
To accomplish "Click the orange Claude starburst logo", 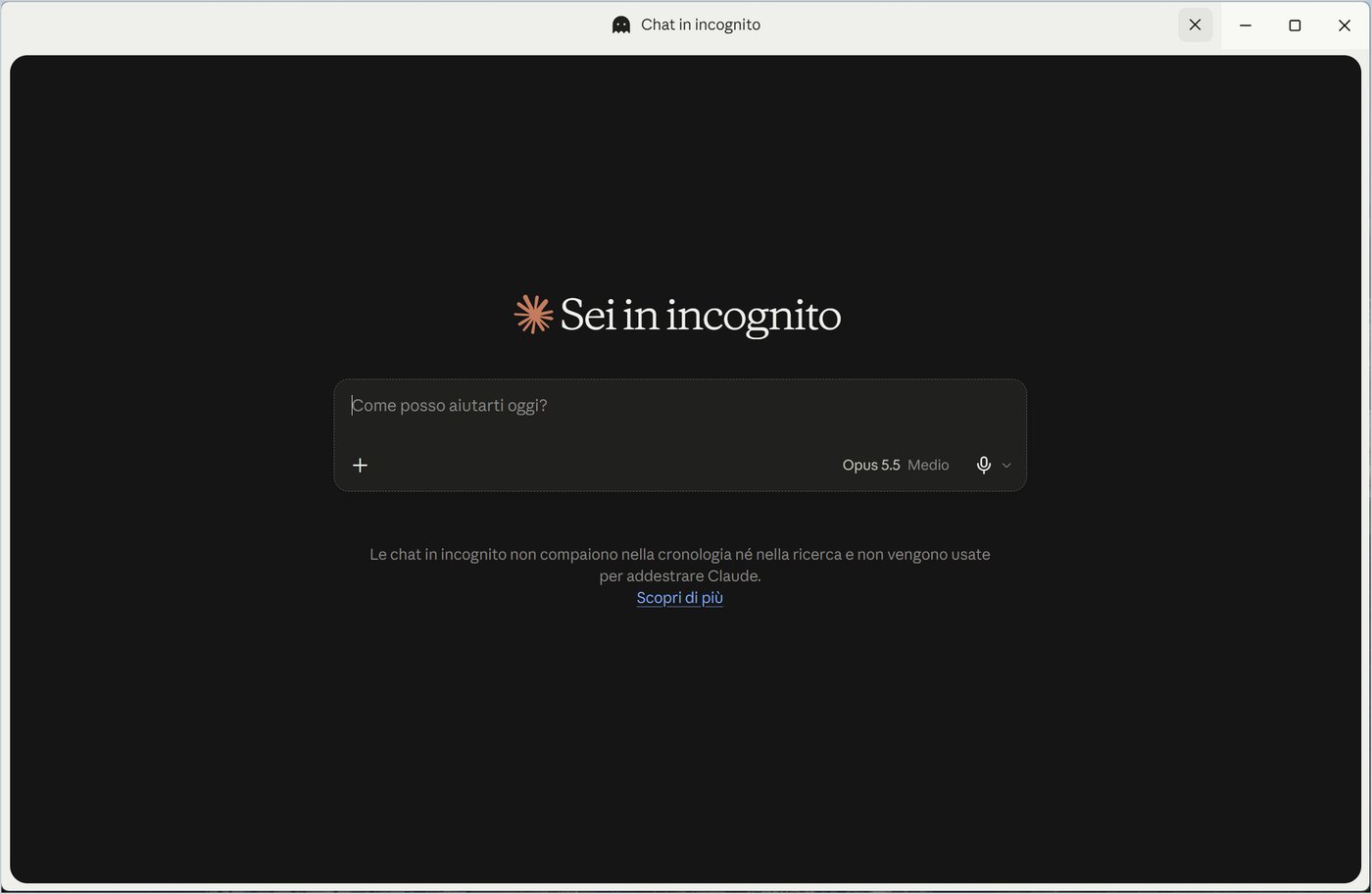I will point(534,315).
